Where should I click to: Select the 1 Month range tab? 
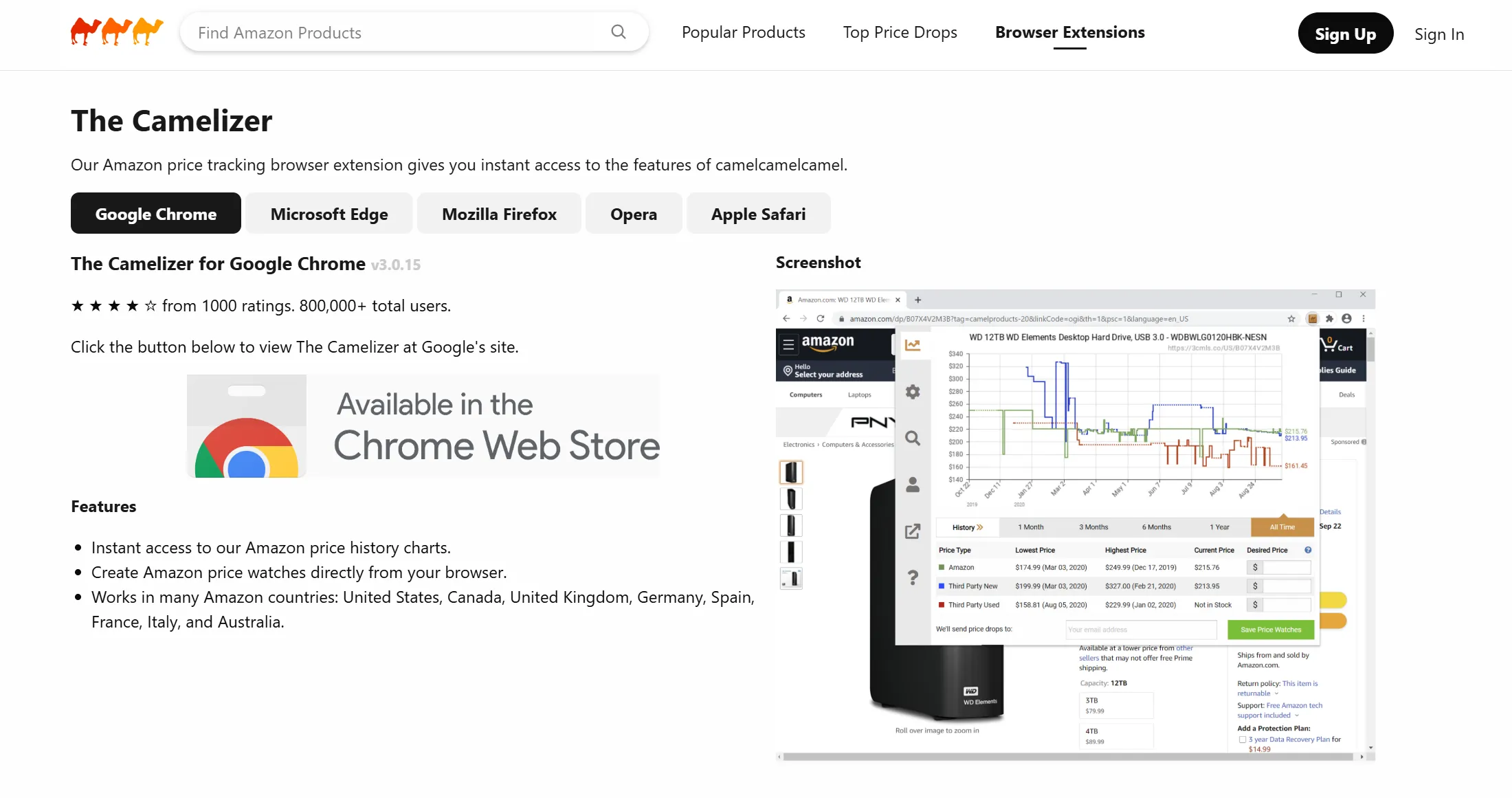click(1030, 527)
